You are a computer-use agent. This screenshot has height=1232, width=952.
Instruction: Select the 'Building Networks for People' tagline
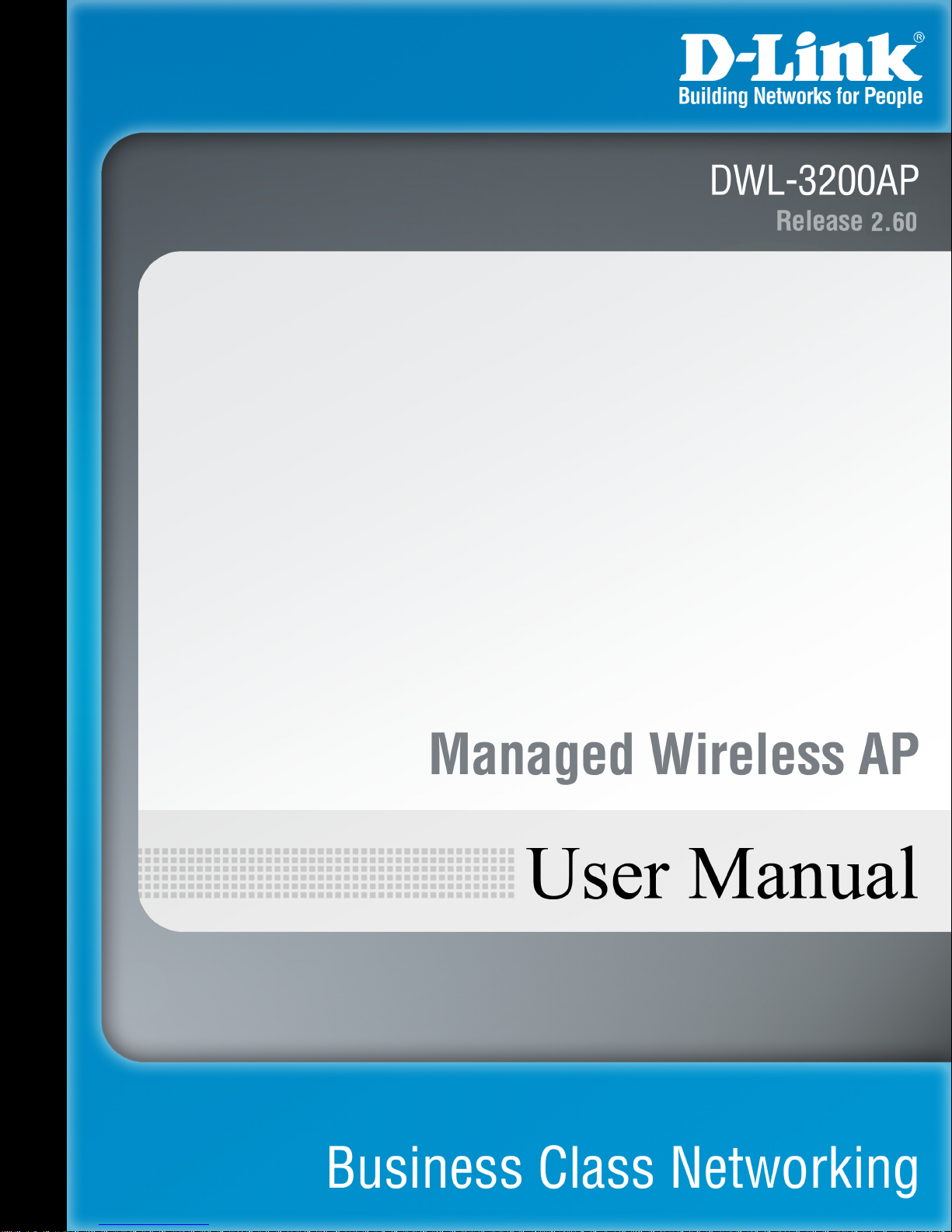coord(800,96)
